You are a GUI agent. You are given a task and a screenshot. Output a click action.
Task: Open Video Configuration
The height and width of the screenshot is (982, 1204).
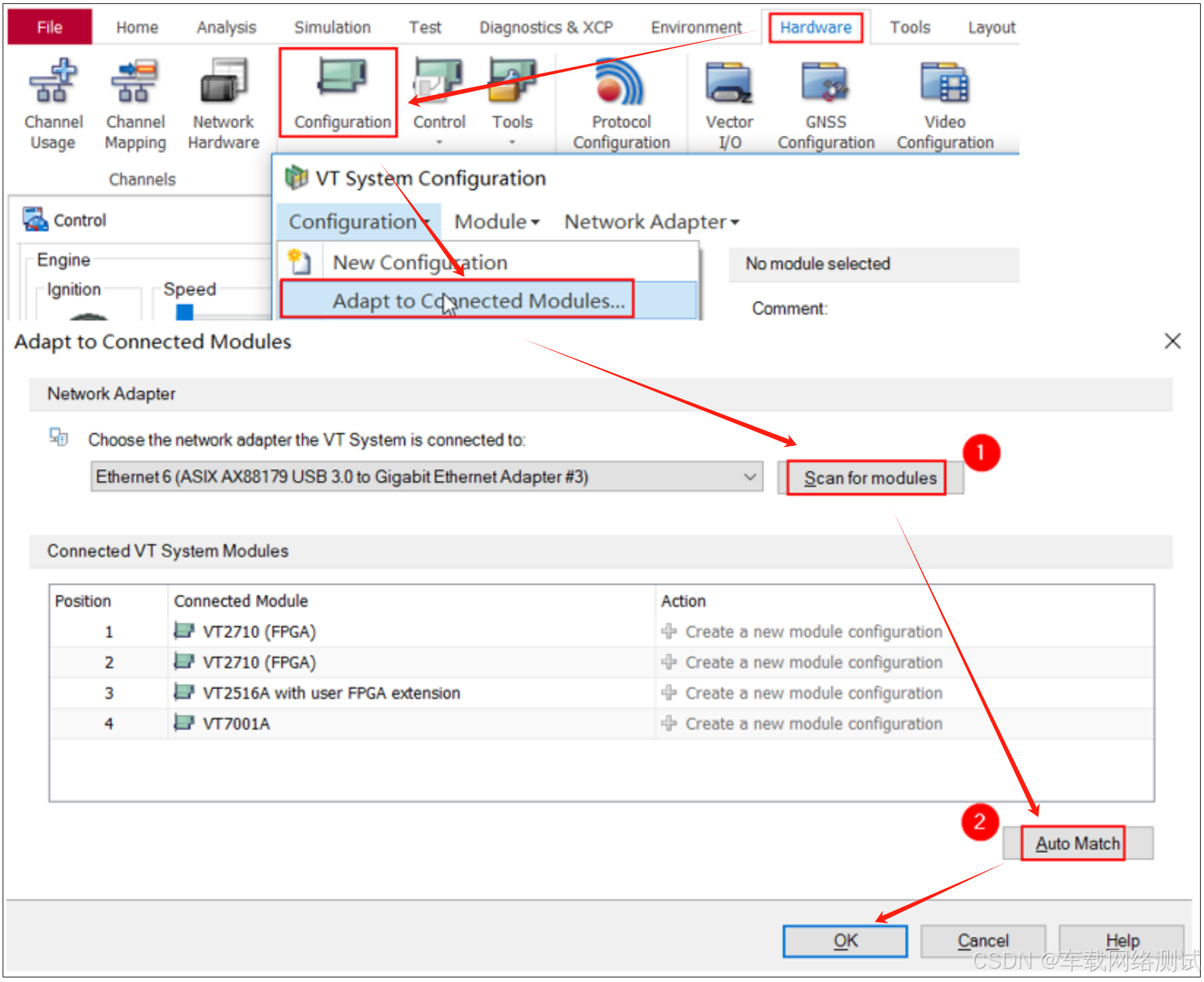coord(945,104)
